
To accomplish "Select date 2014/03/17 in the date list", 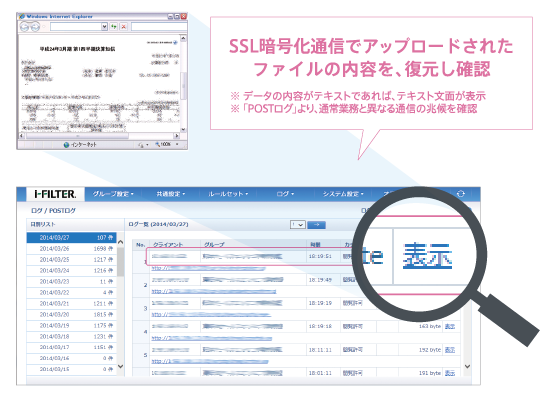I will tap(72, 347).
